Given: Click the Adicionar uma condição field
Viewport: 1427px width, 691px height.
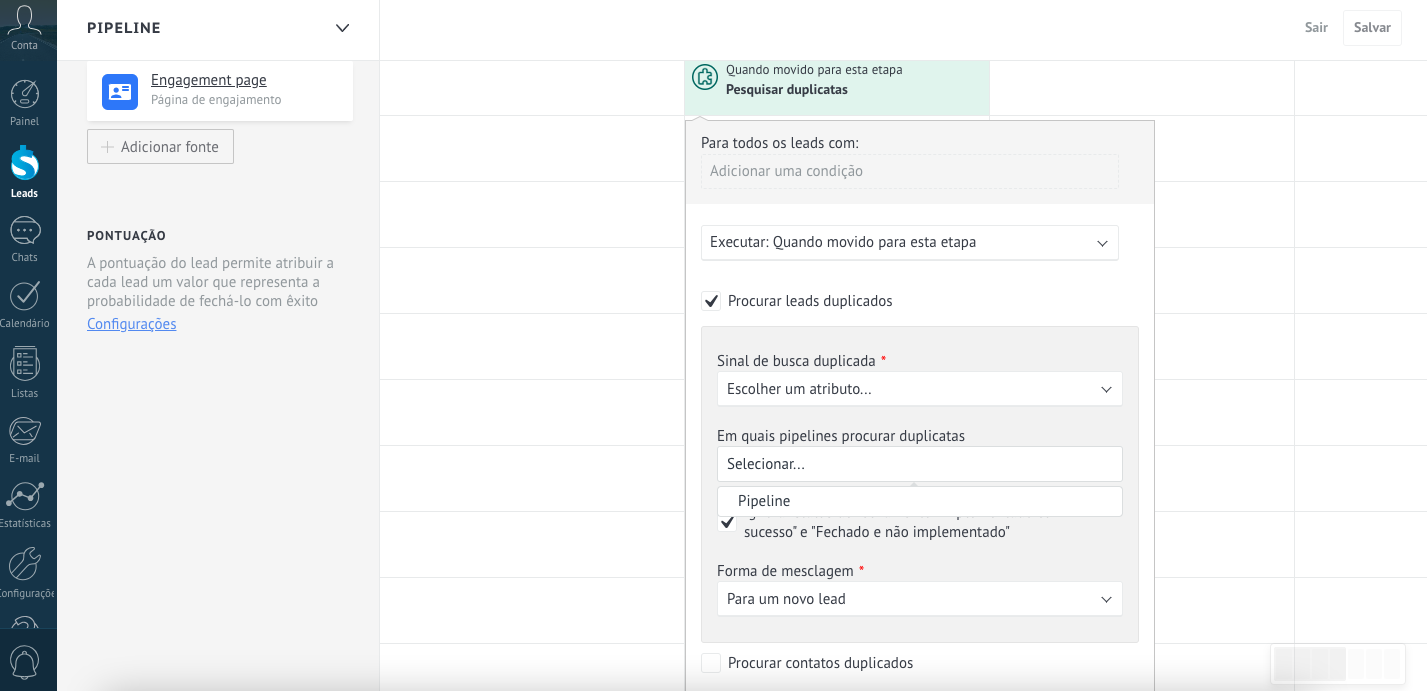Looking at the screenshot, I should click(x=909, y=171).
